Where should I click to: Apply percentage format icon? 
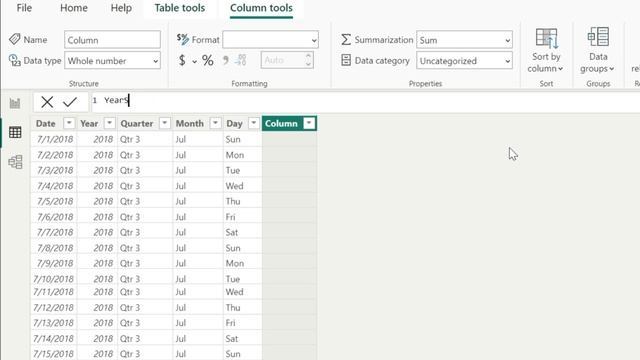pos(208,60)
